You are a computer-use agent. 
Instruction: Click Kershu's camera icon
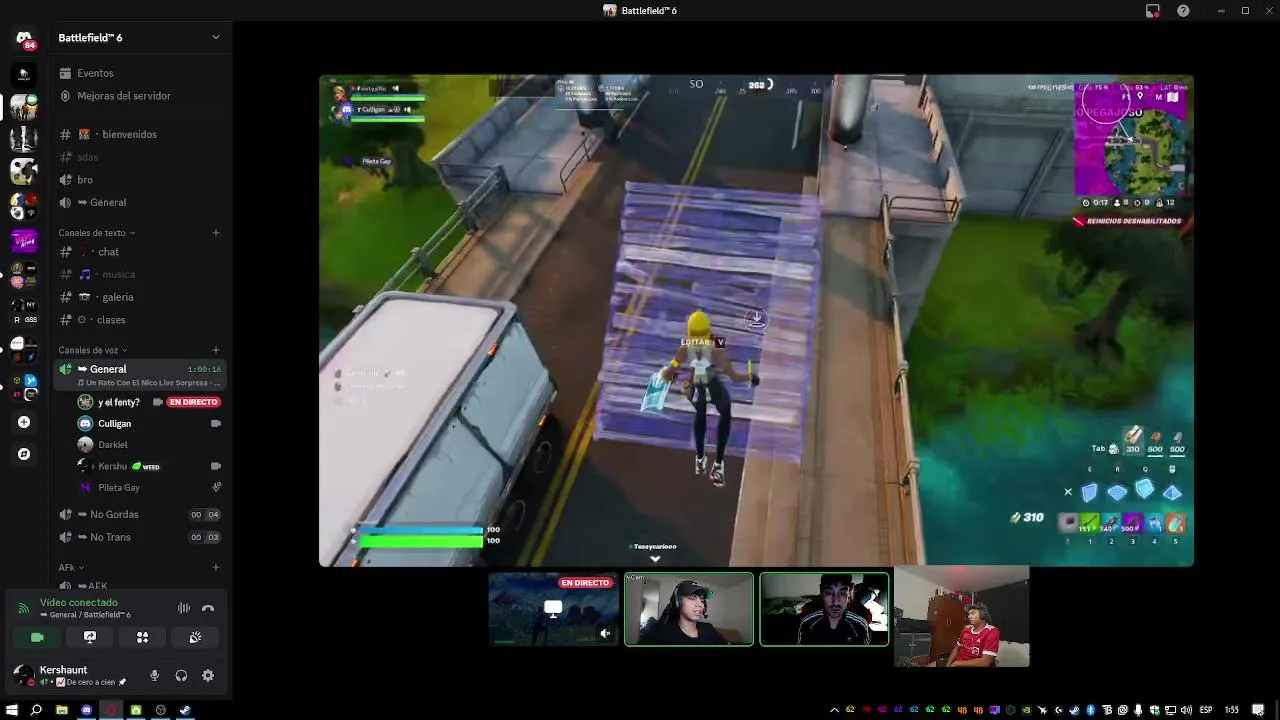[216, 466]
